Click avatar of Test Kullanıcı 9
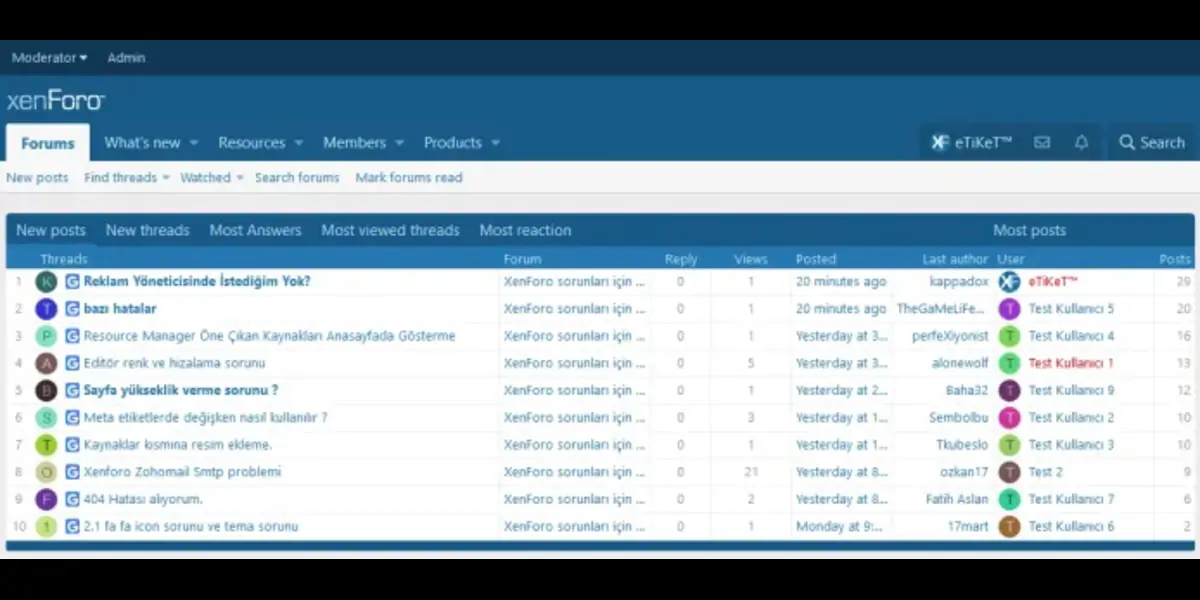The image size is (1200, 600). tap(1010, 390)
